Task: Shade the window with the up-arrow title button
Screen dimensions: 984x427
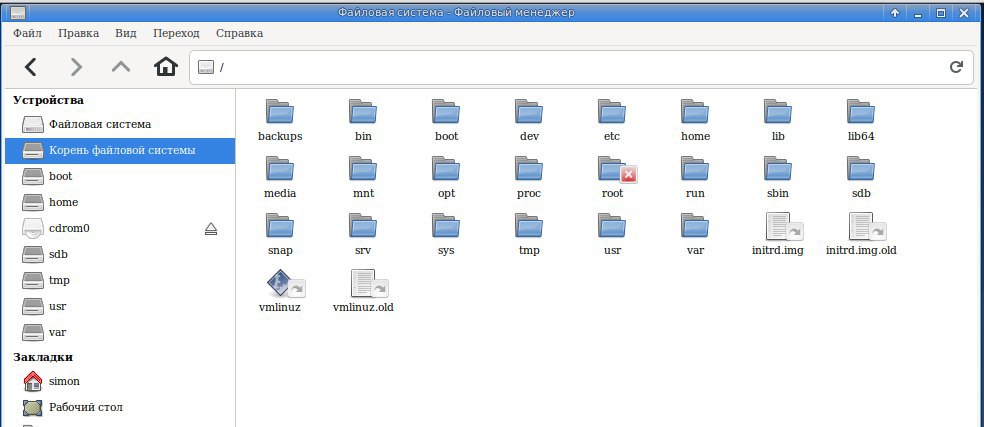Action: [x=895, y=13]
